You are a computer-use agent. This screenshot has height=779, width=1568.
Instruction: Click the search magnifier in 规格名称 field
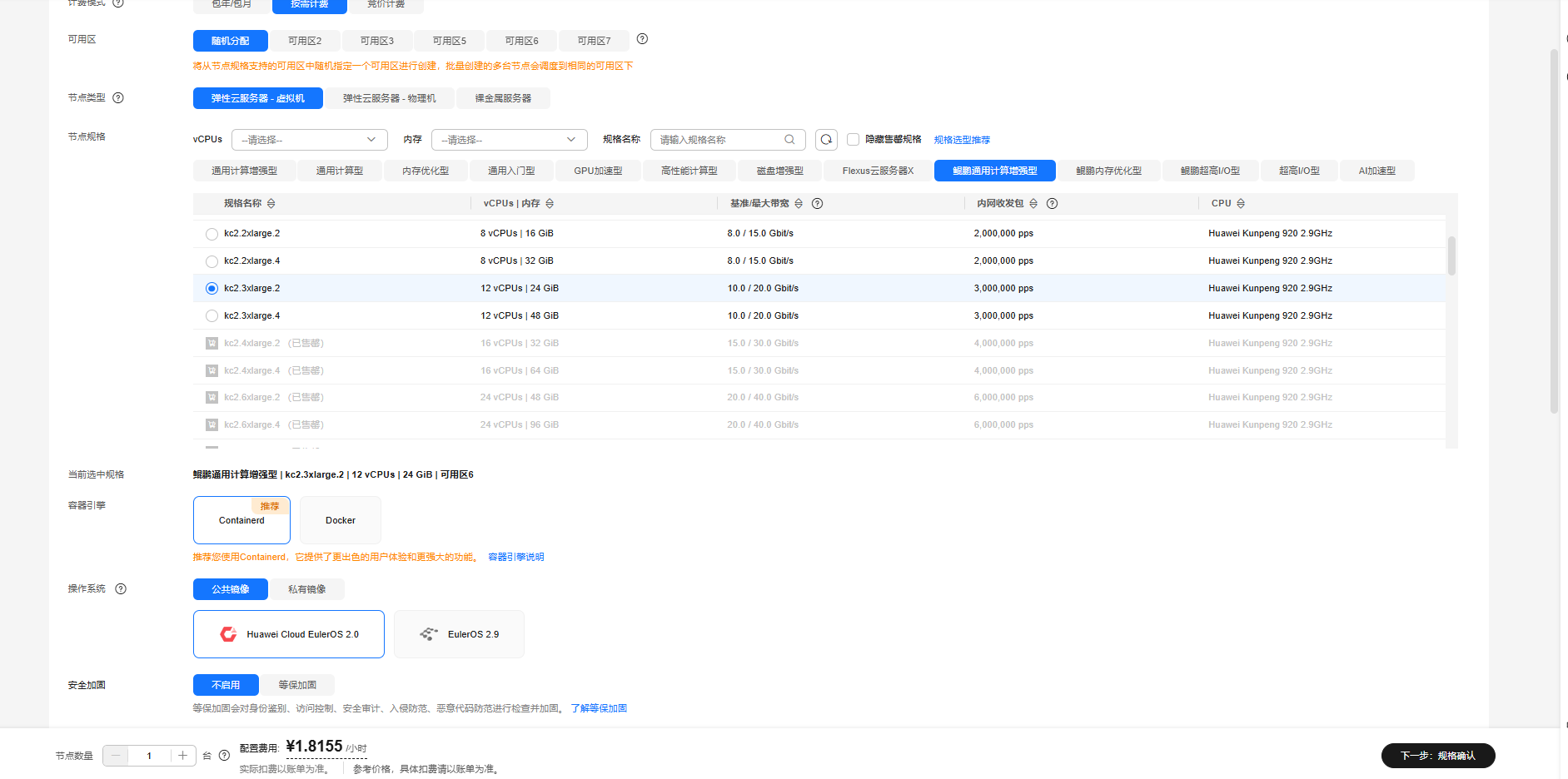click(789, 140)
